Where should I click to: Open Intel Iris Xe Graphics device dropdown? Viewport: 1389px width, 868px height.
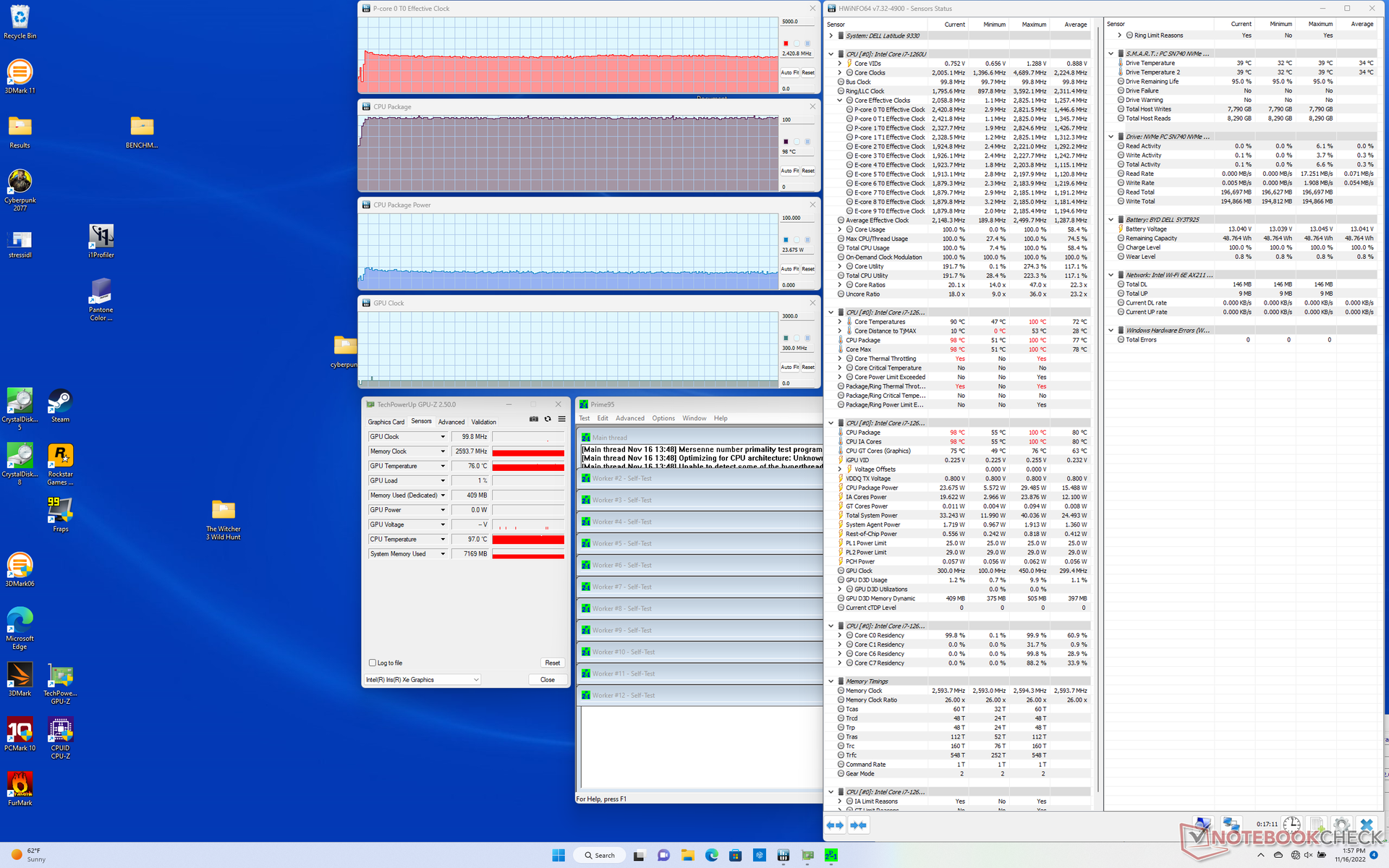[x=422, y=680]
